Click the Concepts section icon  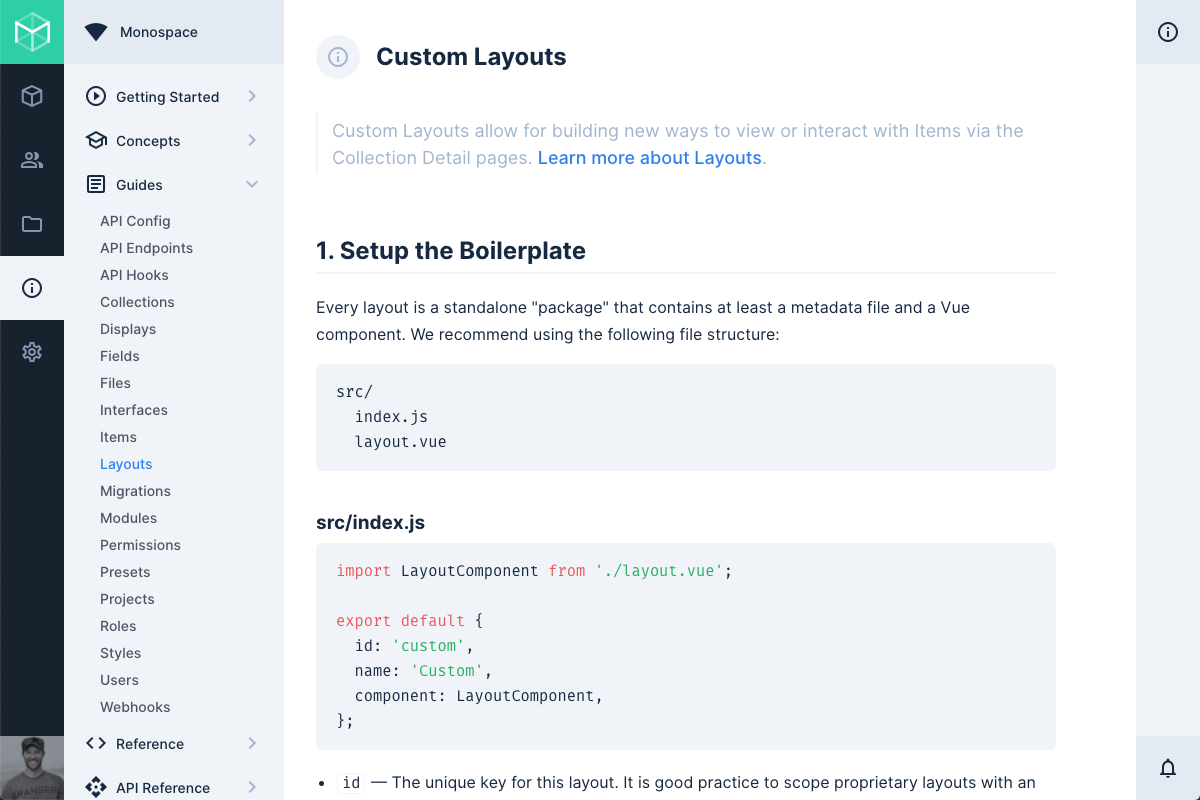click(96, 140)
